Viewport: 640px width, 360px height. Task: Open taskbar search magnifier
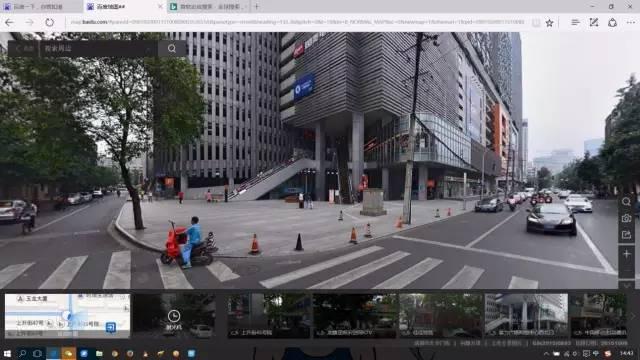(22, 353)
